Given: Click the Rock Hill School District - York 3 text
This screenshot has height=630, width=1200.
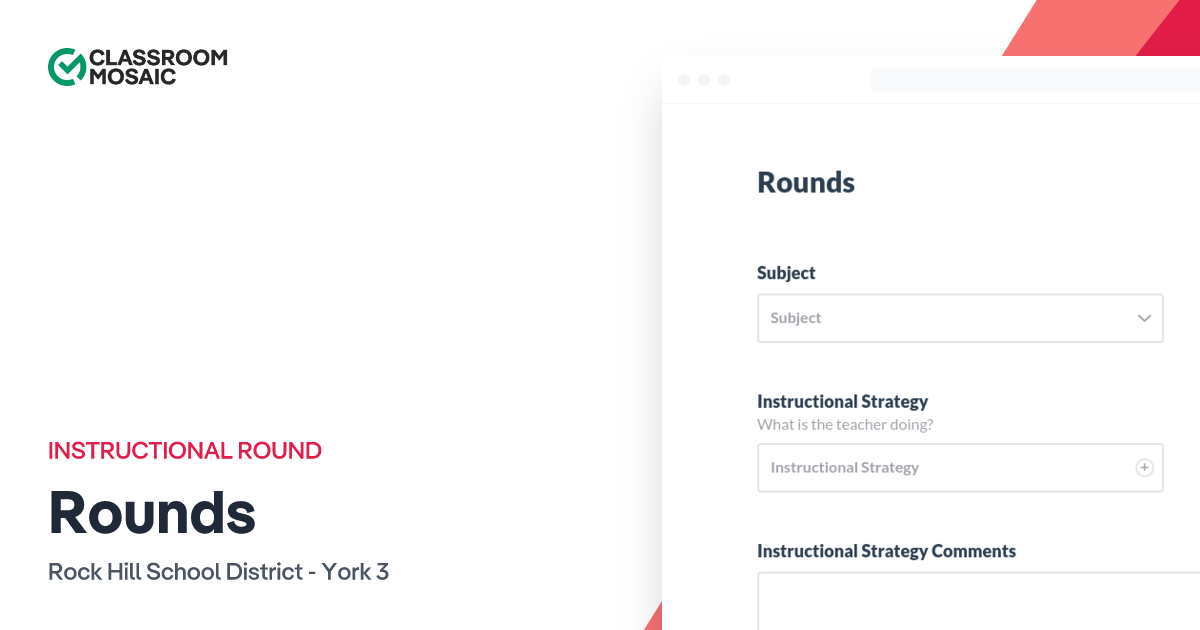Looking at the screenshot, I should pos(218,571).
